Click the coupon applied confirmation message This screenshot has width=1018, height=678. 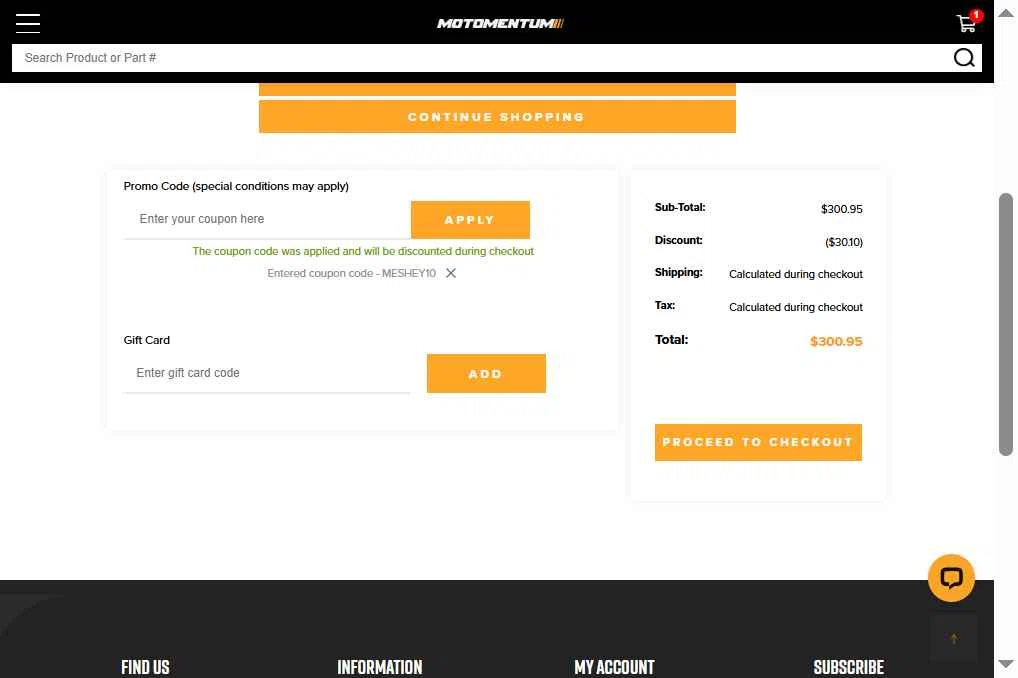(x=363, y=251)
